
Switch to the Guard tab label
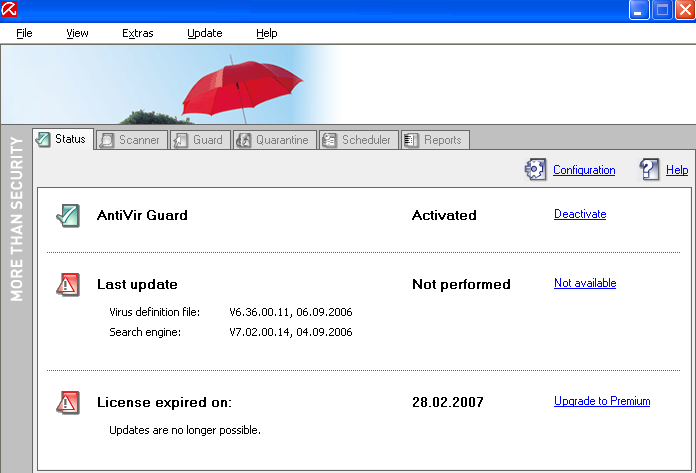[208, 140]
